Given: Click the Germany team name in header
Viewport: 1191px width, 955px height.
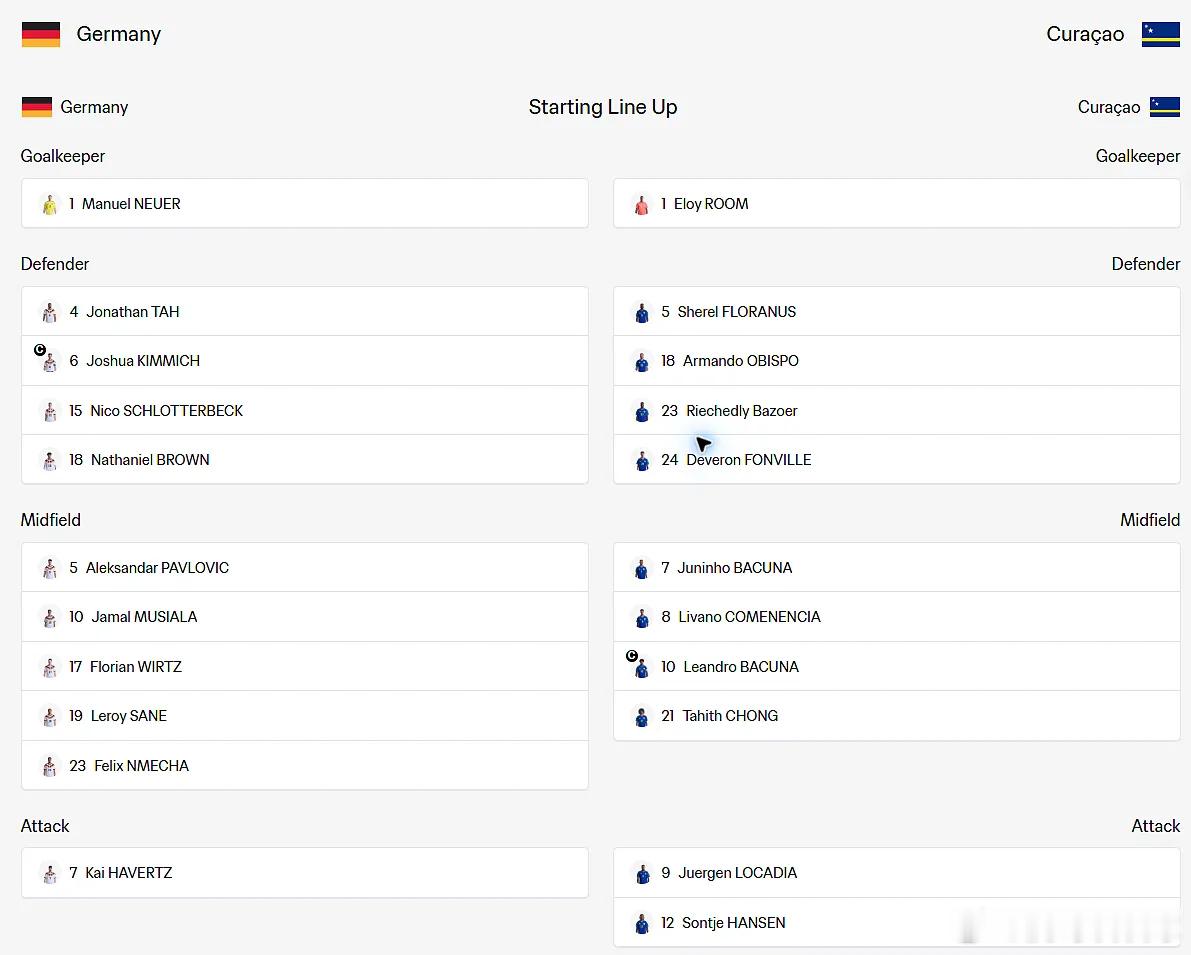Looking at the screenshot, I should [118, 34].
